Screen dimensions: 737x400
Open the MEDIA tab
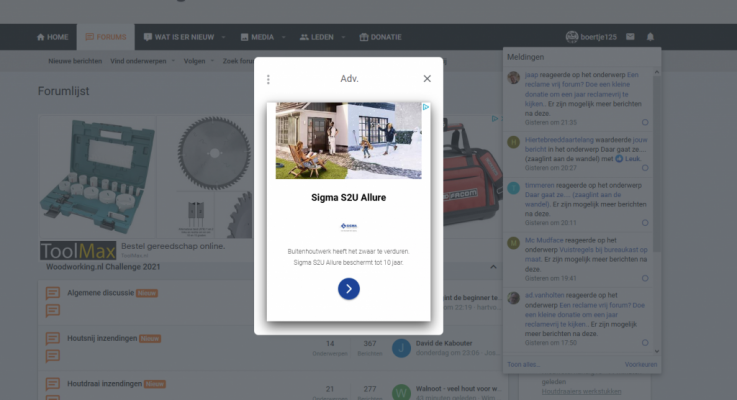click(257, 37)
